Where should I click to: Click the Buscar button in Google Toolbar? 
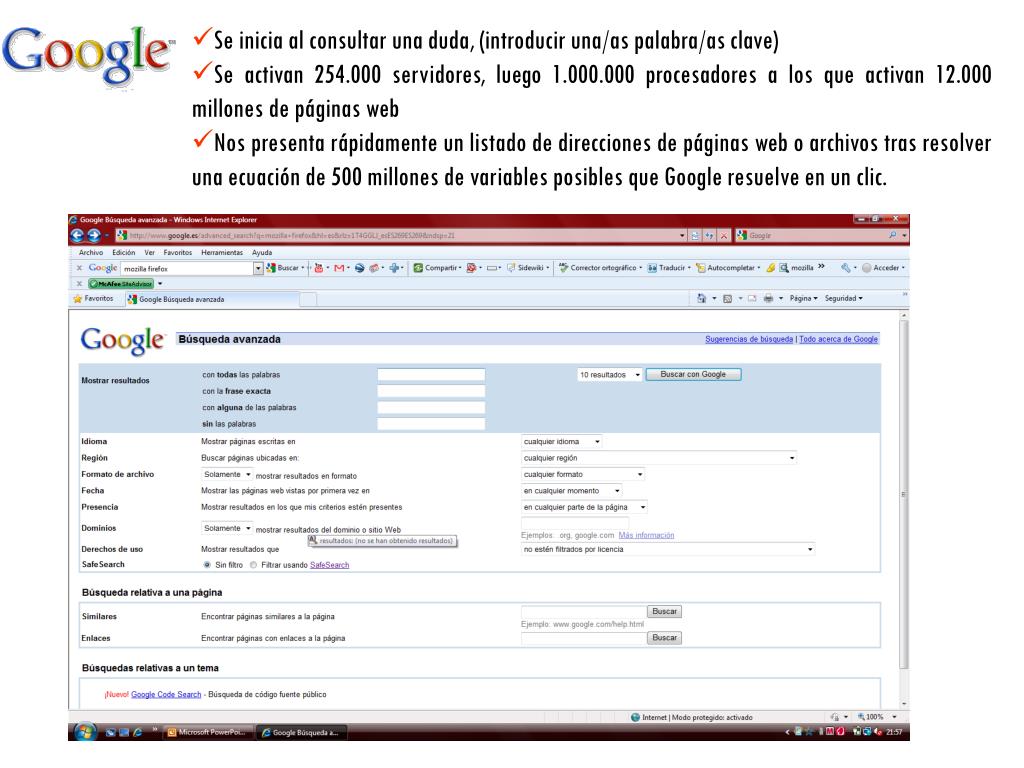tap(283, 268)
